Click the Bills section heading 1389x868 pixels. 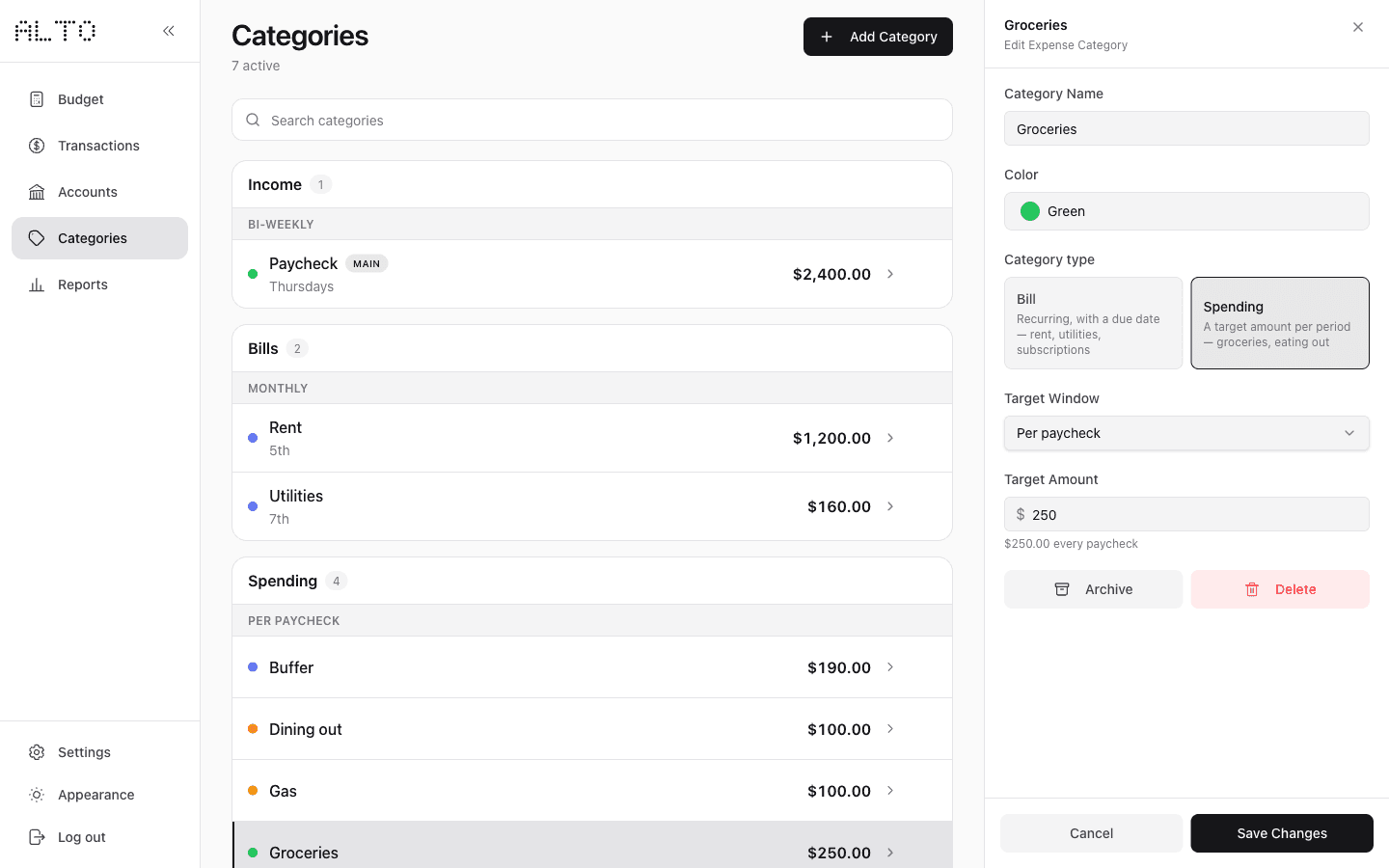(263, 348)
